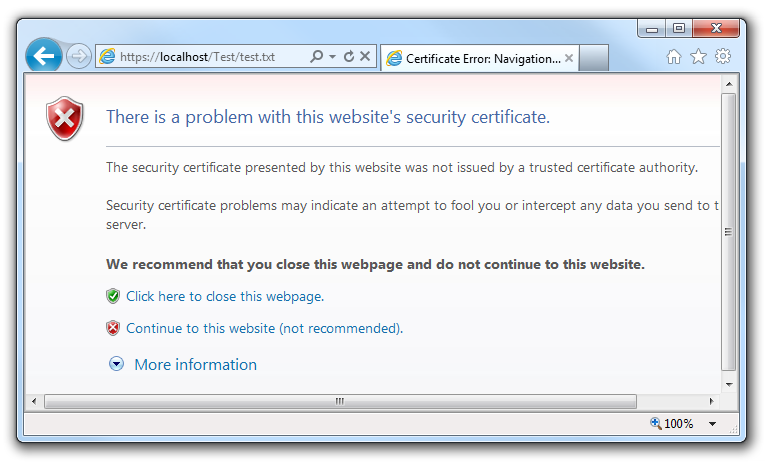This screenshot has width=766, height=463.
Task: Click 'Continue to this website (not recommended)' link
Action: 264,328
